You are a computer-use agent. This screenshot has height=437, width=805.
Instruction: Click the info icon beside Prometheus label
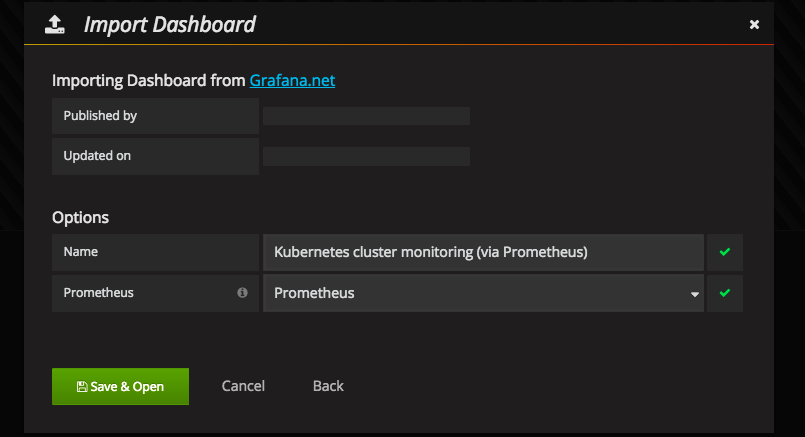[242, 293]
